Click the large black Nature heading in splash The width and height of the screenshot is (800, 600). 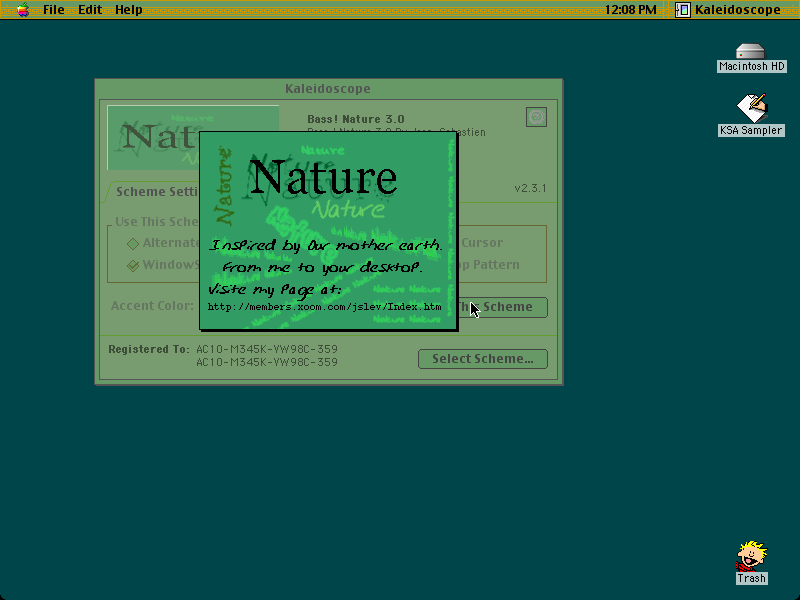tap(323, 177)
